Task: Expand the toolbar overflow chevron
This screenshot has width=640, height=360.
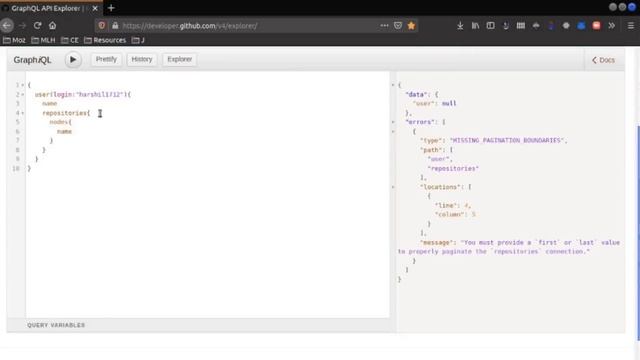Action: coord(611,26)
